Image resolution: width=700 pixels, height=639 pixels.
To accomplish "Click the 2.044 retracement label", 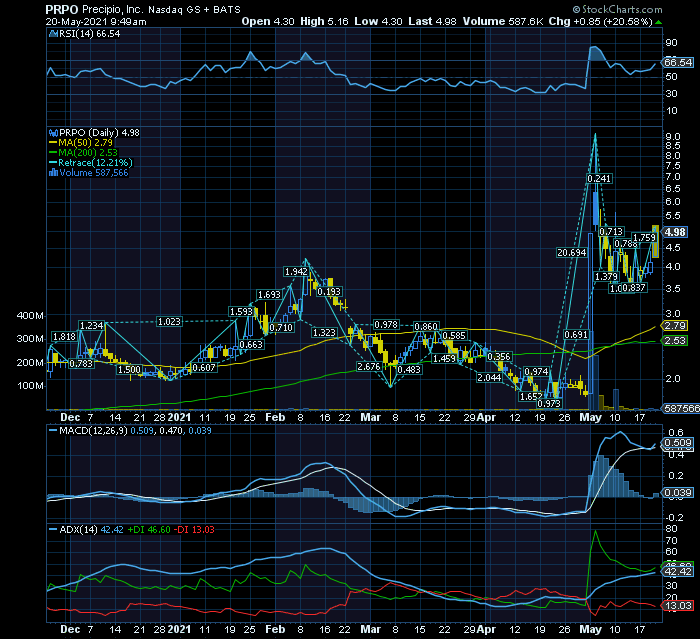I will (x=489, y=378).
